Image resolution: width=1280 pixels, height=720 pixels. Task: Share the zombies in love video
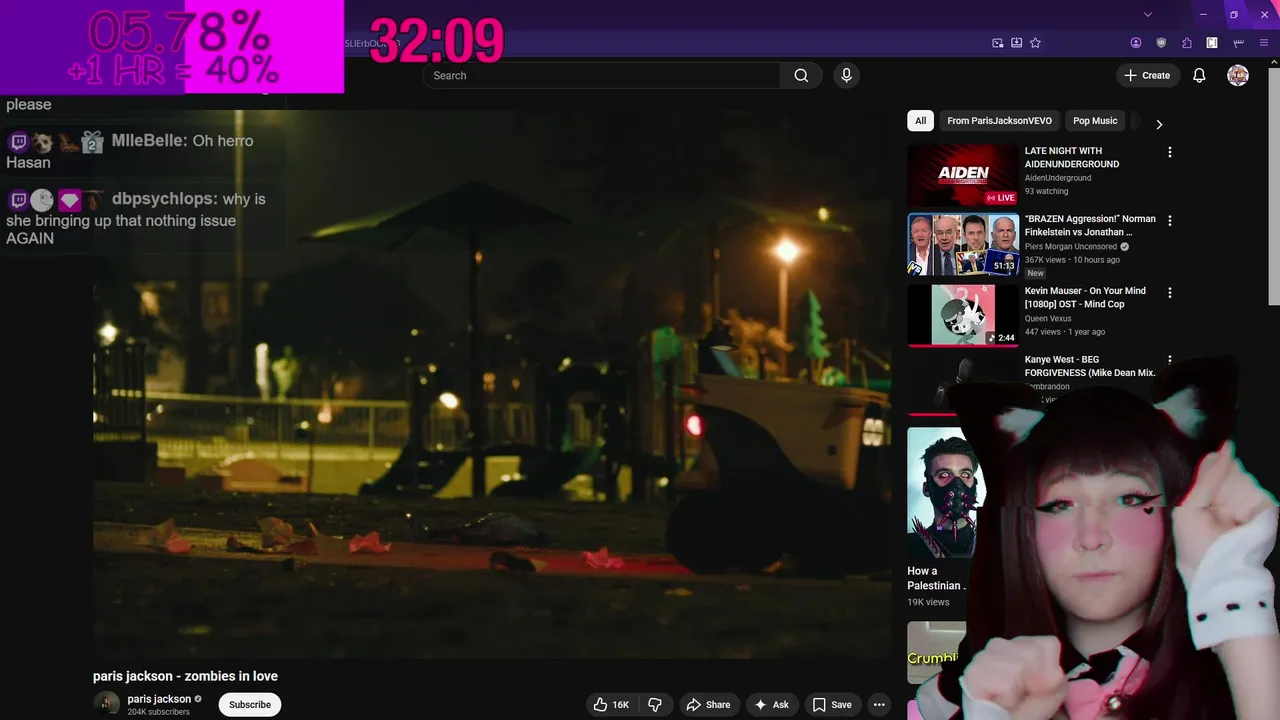(x=708, y=705)
